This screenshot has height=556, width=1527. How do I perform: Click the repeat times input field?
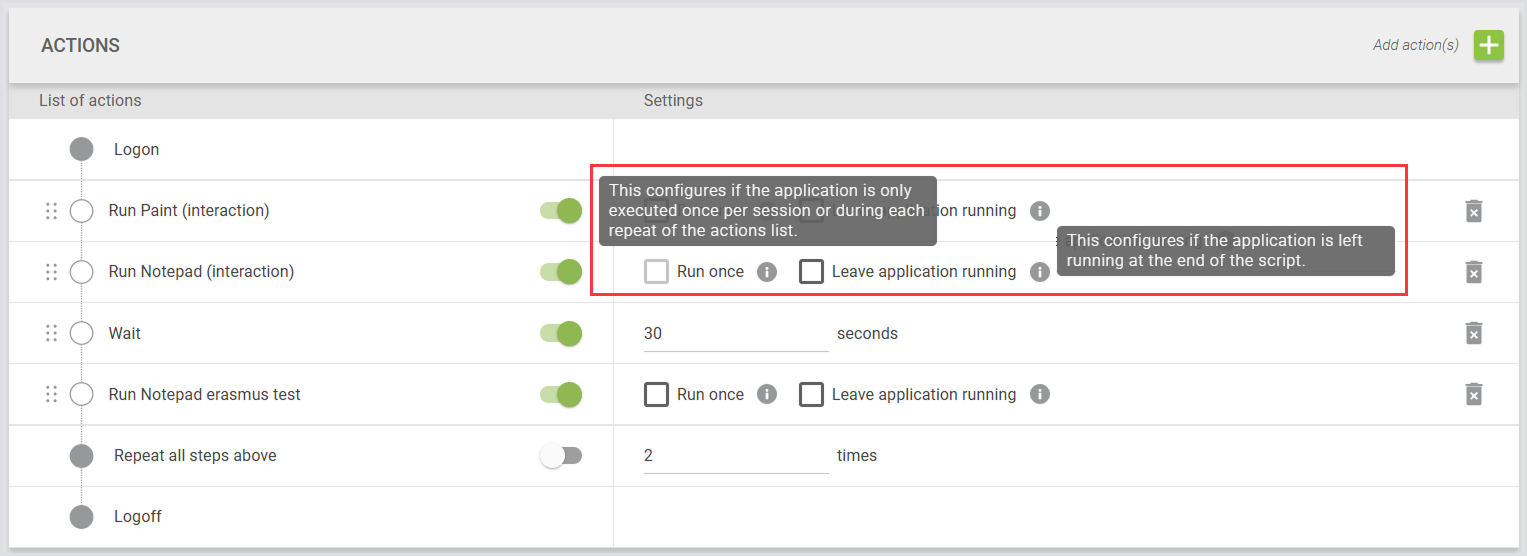pos(735,456)
